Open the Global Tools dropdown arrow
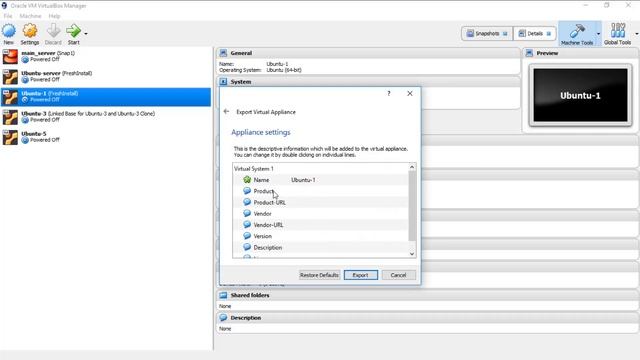Image resolution: width=640 pixels, height=360 pixels. coord(637,34)
